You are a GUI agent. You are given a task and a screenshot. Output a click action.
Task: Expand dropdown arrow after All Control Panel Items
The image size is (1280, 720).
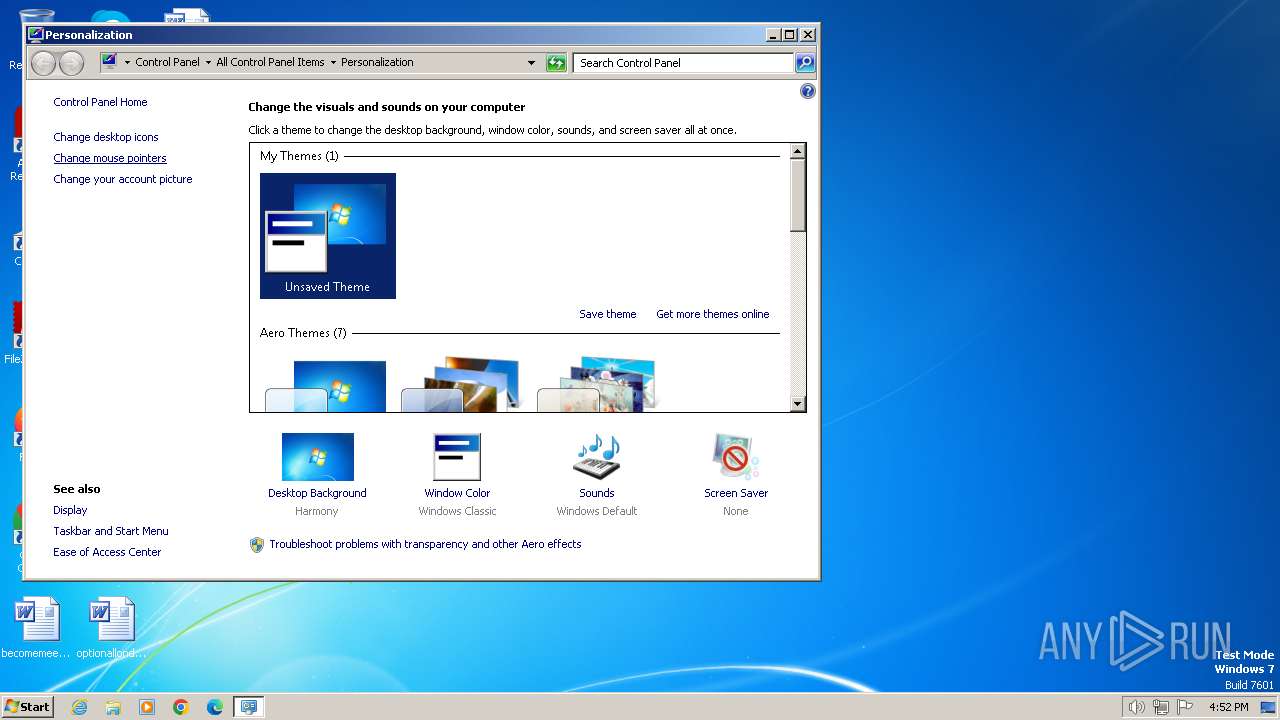pos(333,62)
